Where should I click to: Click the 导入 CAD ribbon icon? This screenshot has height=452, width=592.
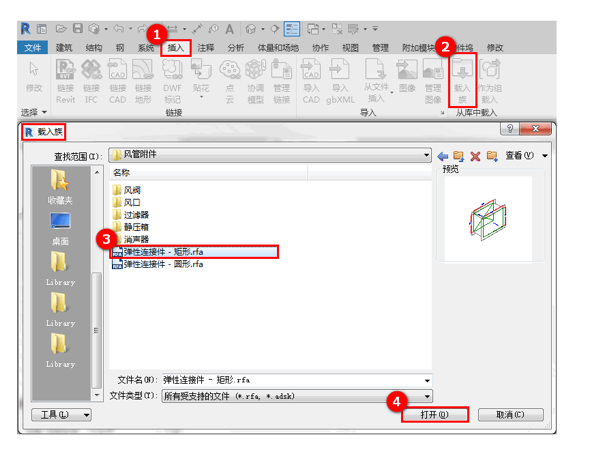[x=311, y=81]
